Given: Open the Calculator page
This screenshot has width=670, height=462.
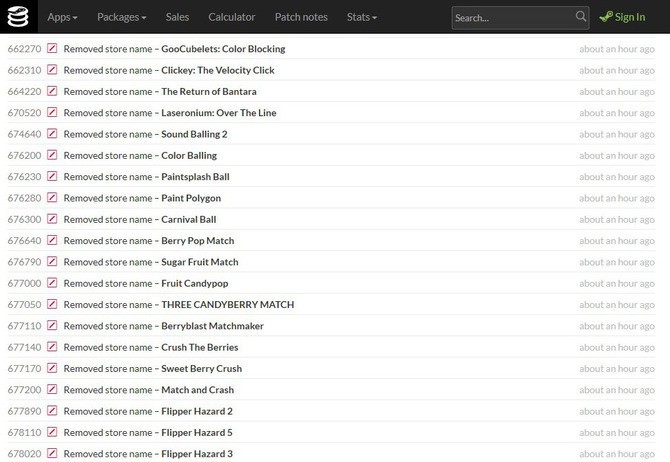Looking at the screenshot, I should tap(232, 17).
